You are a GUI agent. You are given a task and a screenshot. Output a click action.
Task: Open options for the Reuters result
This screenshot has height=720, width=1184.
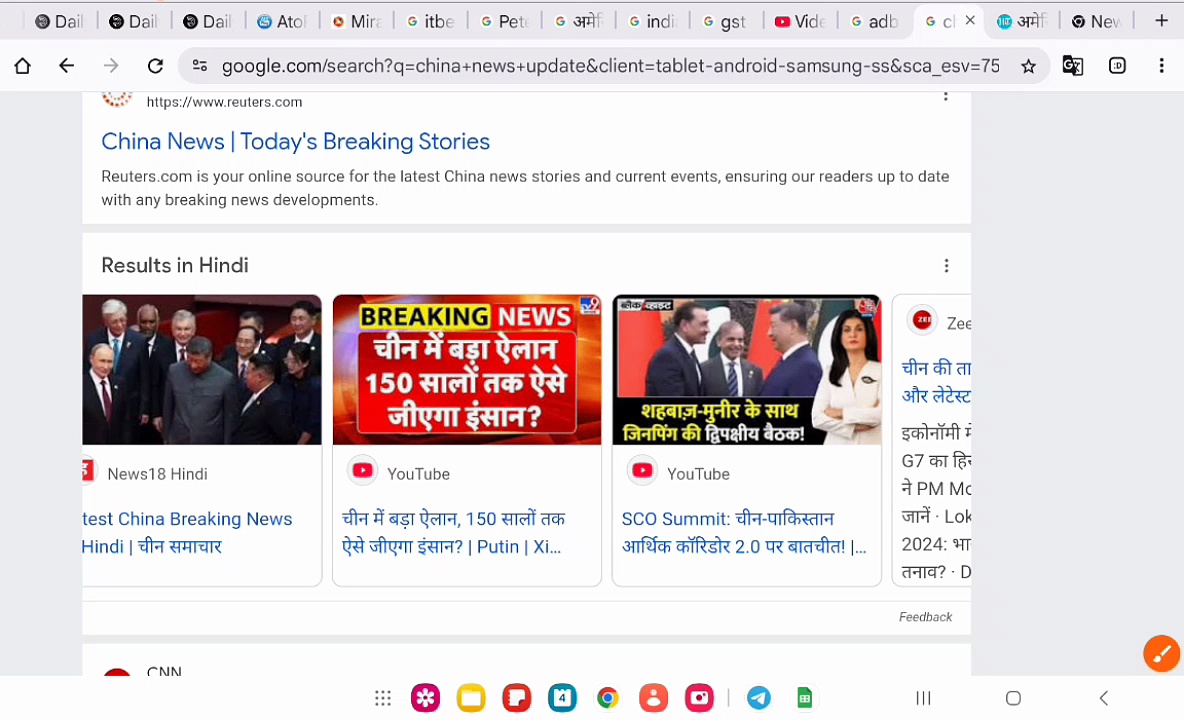coord(945,96)
